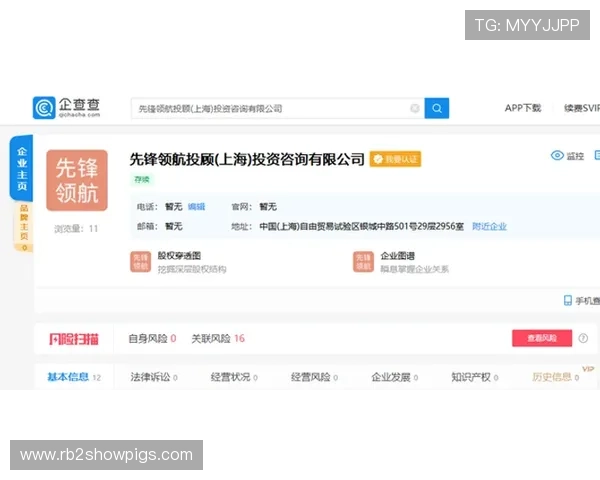The width and height of the screenshot is (600, 480).
Task: Switch to the 基本信息 tab
Action: [x=74, y=377]
